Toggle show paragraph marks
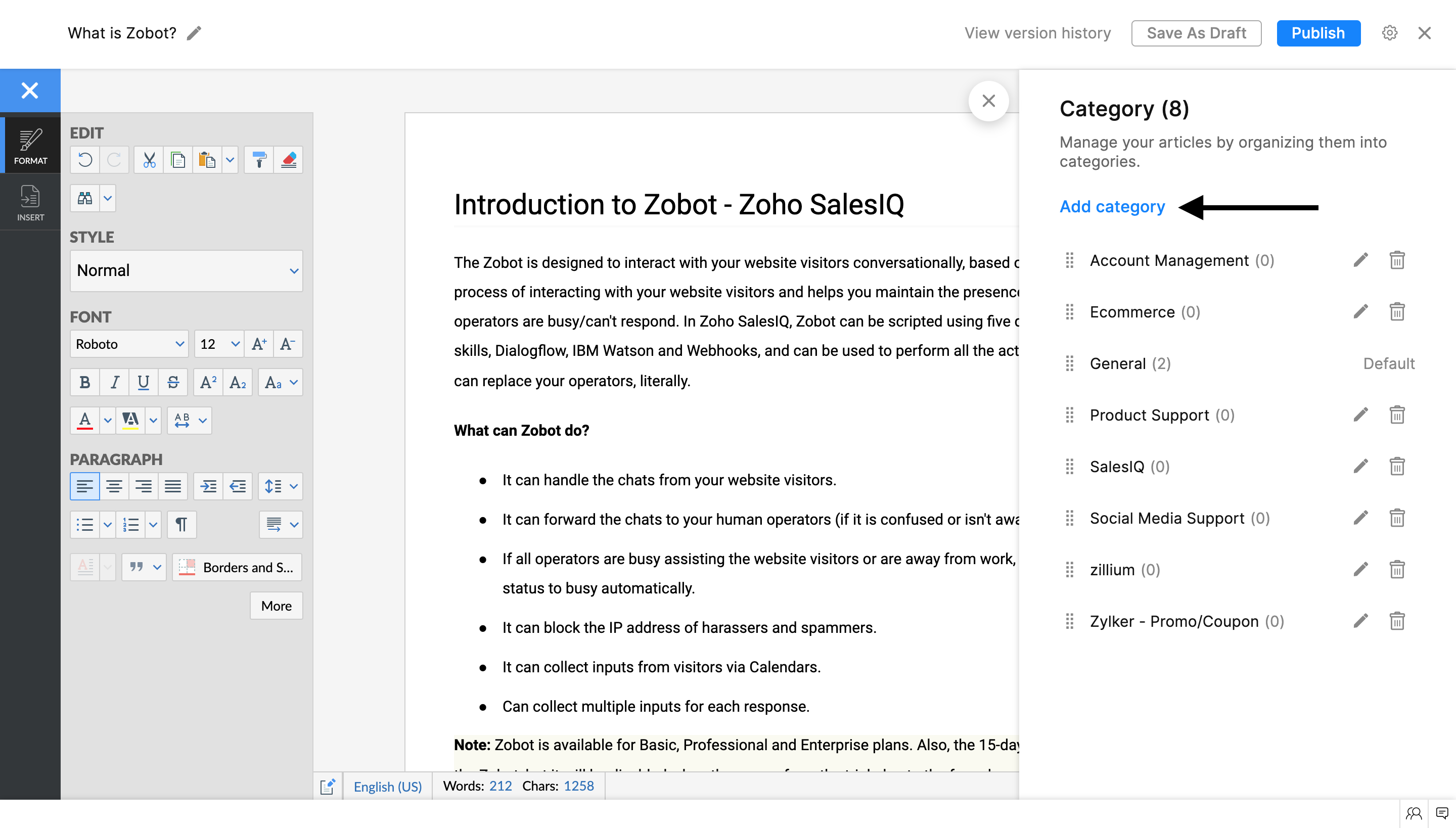 (181, 524)
